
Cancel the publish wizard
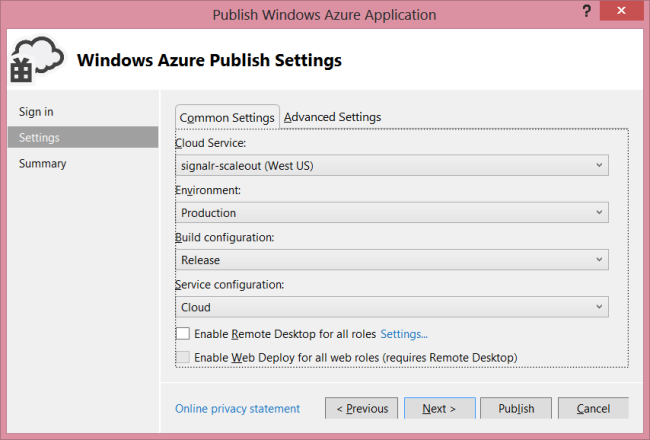593,408
